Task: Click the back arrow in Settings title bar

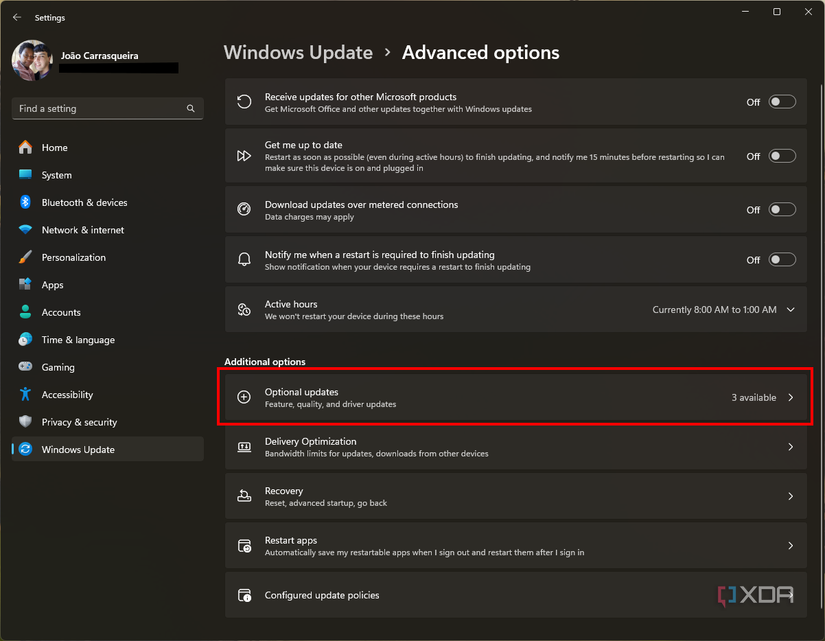Action: (17, 17)
